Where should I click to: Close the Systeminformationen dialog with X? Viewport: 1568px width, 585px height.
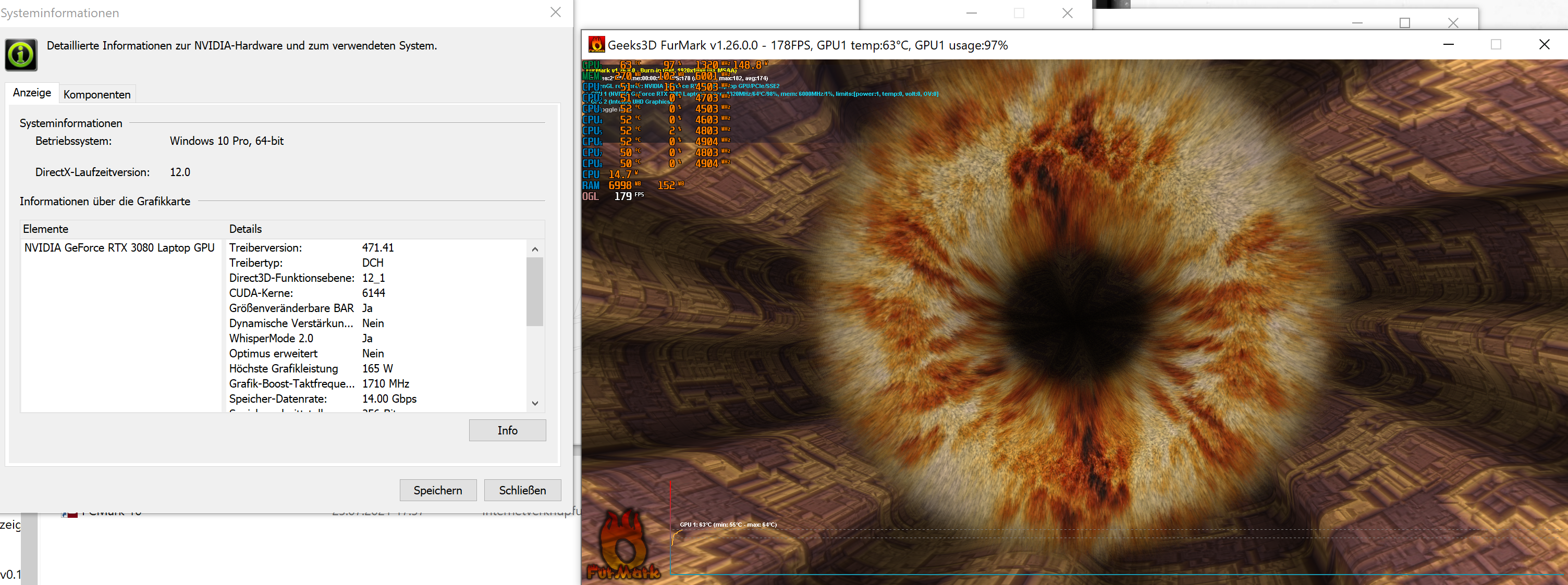tap(555, 13)
